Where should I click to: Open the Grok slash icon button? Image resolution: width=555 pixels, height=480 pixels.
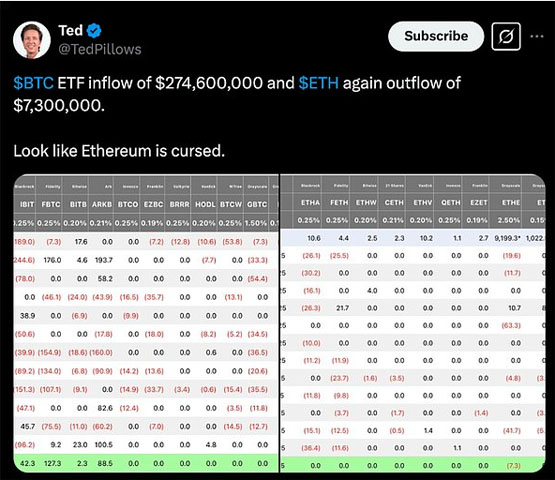click(506, 36)
